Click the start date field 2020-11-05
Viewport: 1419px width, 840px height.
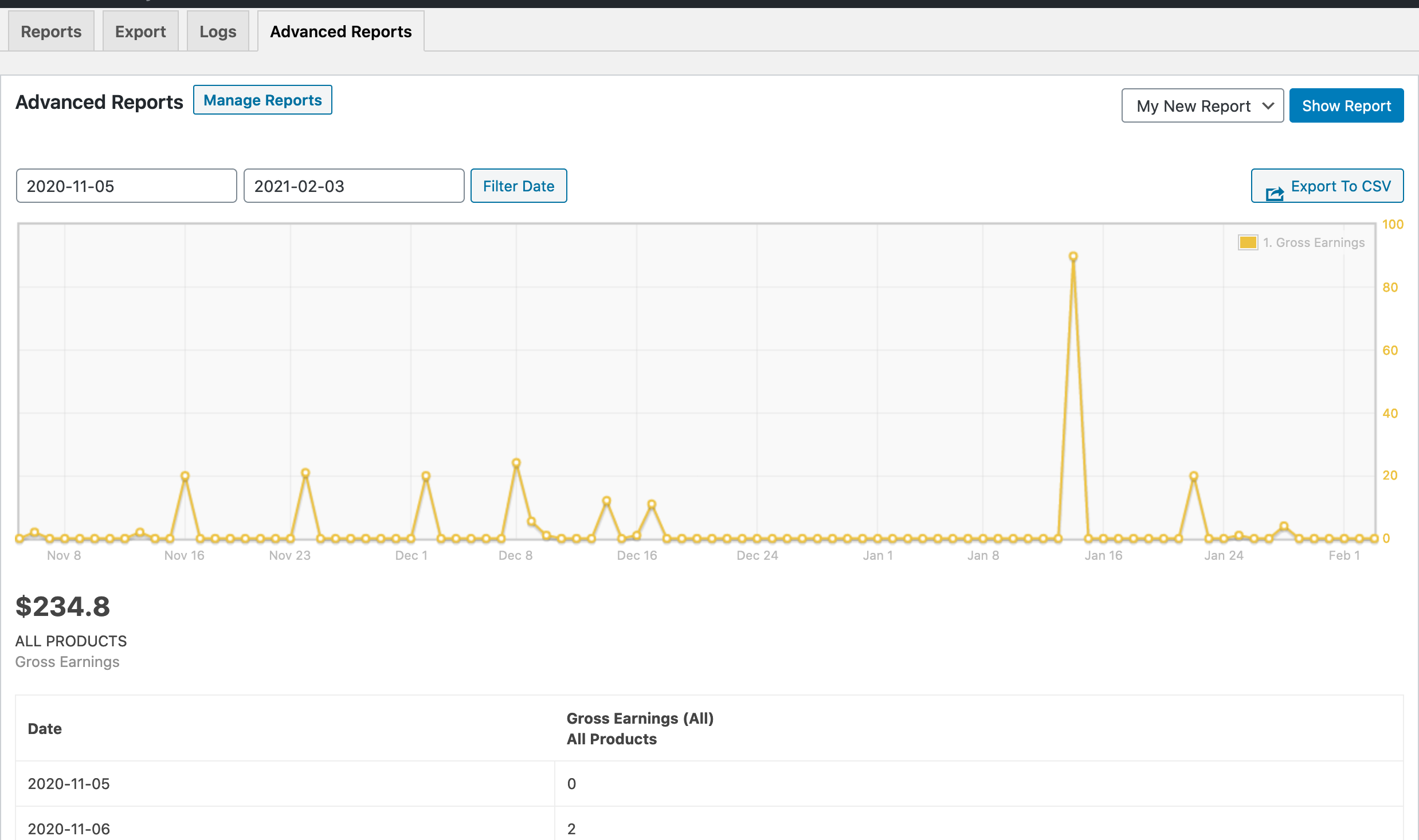tap(126, 186)
